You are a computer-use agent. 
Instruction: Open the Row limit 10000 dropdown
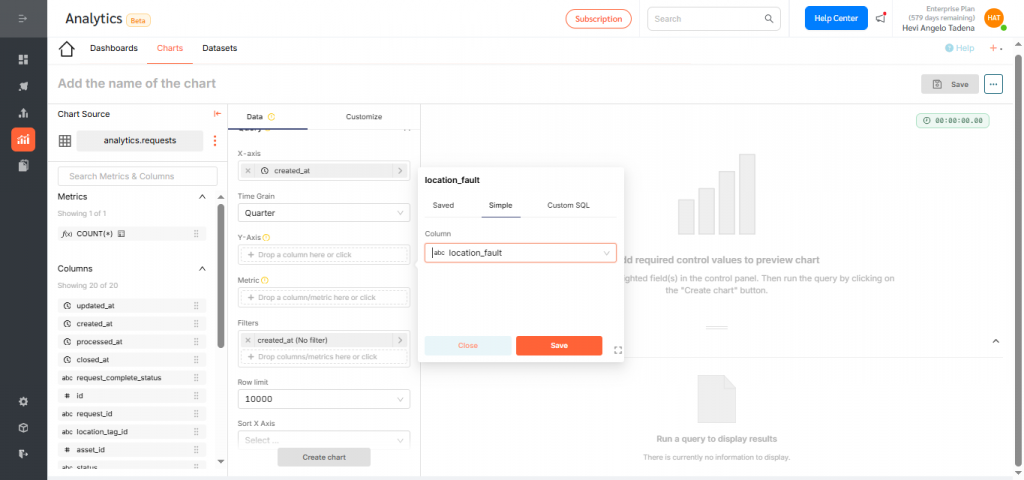click(323, 399)
